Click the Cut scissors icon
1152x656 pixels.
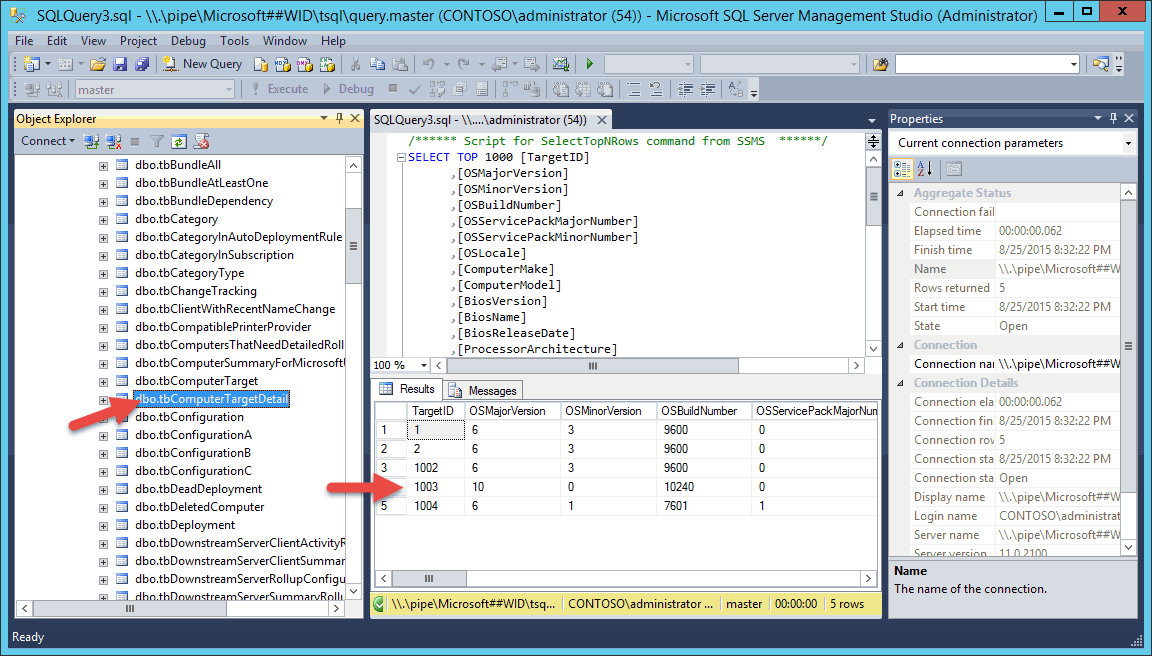[355, 65]
